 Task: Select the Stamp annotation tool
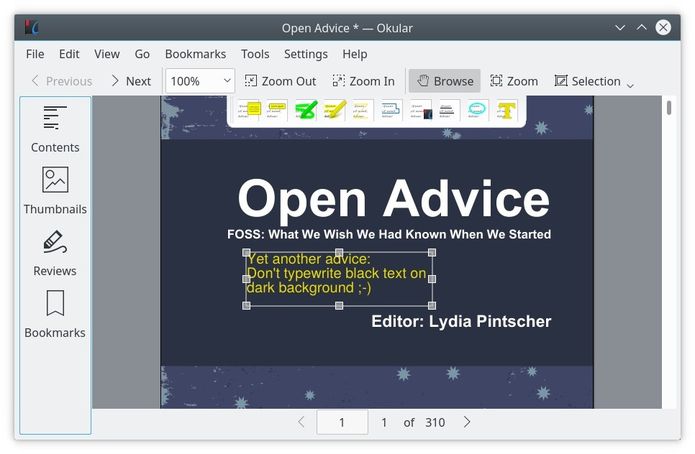click(x=420, y=110)
